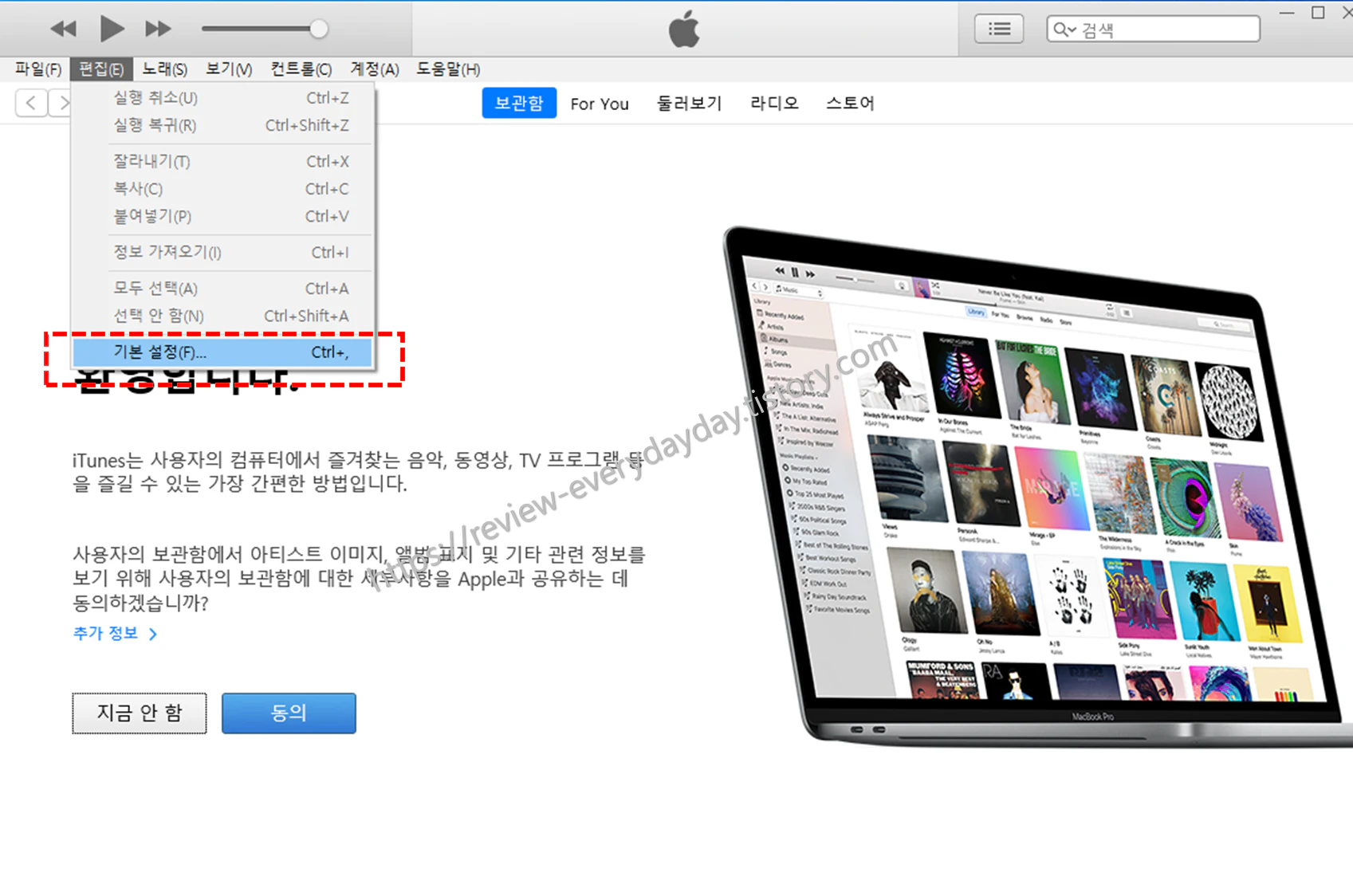Open the list view button near search
The height and width of the screenshot is (896, 1353).
tap(999, 29)
